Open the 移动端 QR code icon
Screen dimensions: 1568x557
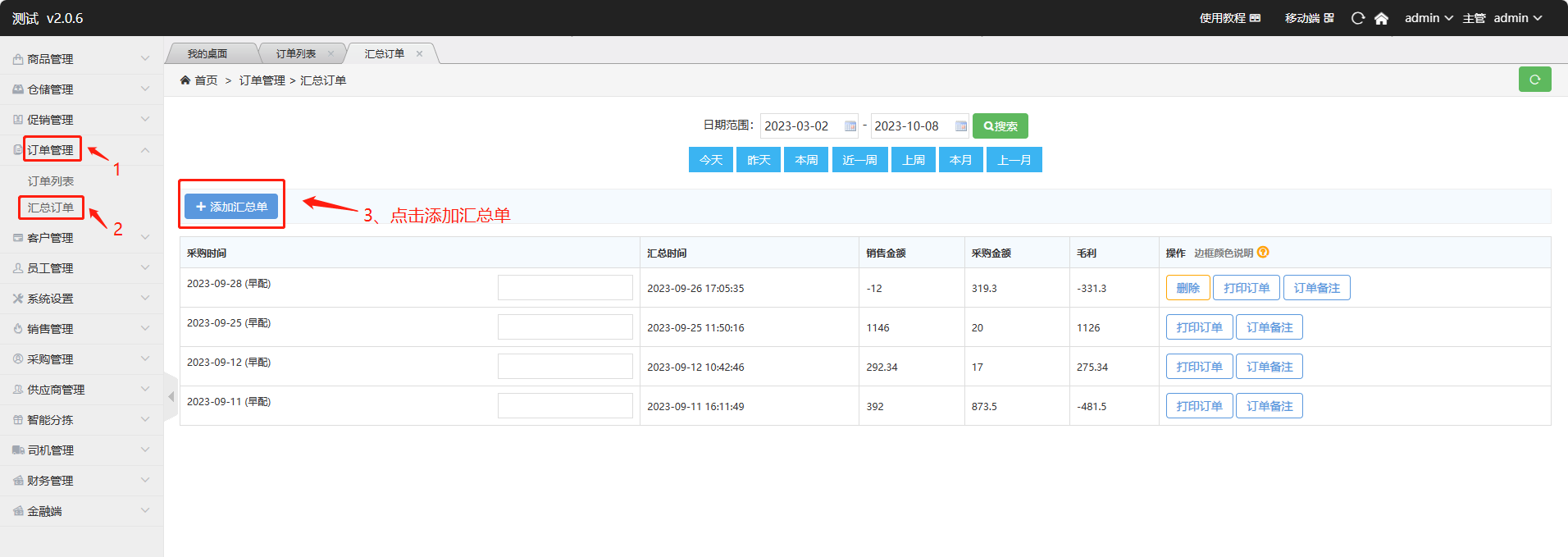pyautogui.click(x=1329, y=18)
